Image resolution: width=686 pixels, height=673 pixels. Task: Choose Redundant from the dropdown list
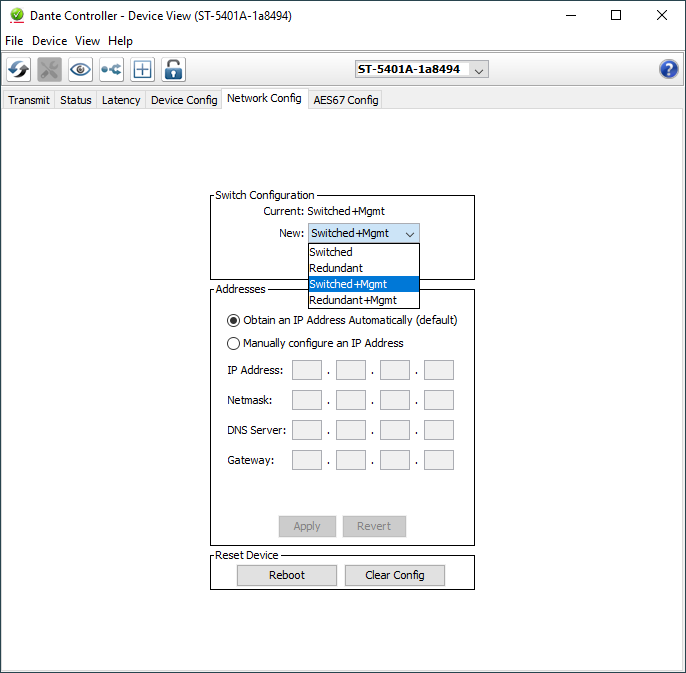click(336, 268)
